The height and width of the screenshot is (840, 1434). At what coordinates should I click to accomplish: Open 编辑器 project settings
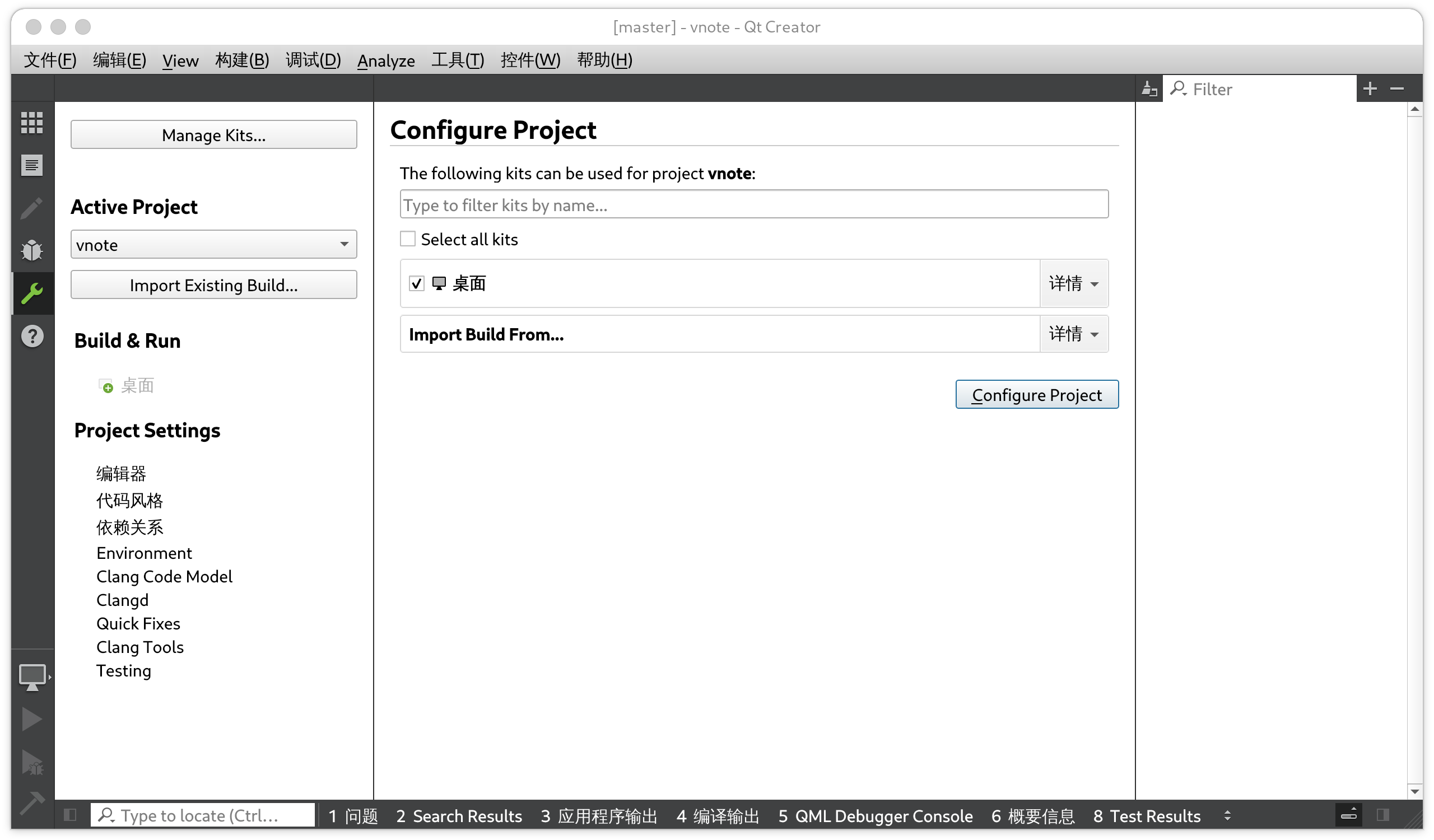[121, 474]
